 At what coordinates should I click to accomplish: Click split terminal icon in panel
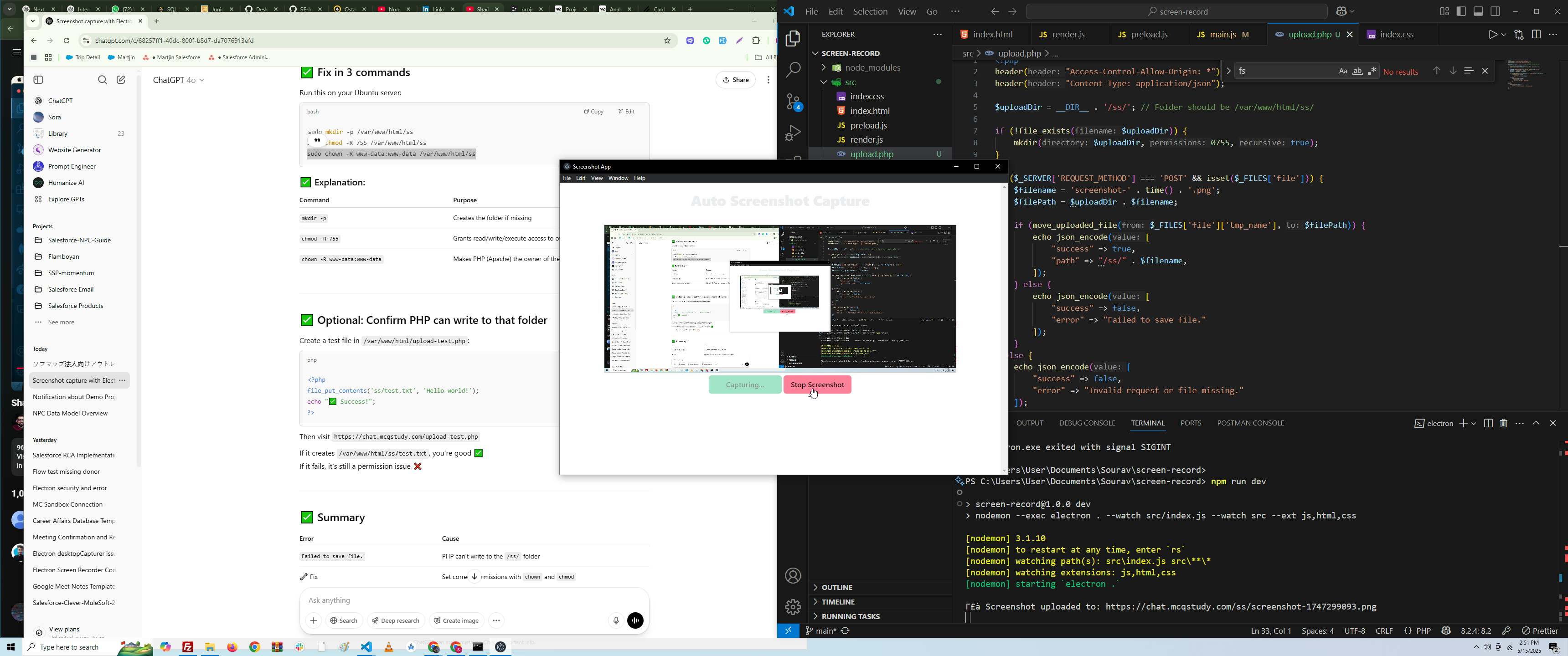click(1488, 424)
